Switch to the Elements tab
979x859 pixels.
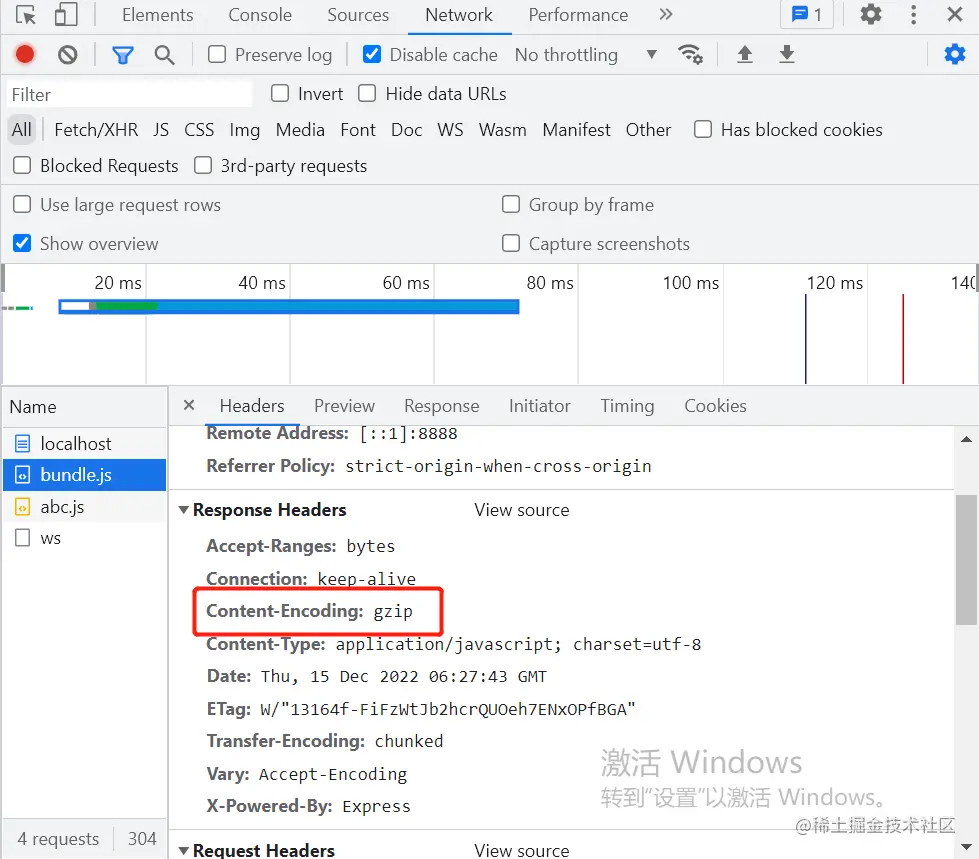[157, 14]
